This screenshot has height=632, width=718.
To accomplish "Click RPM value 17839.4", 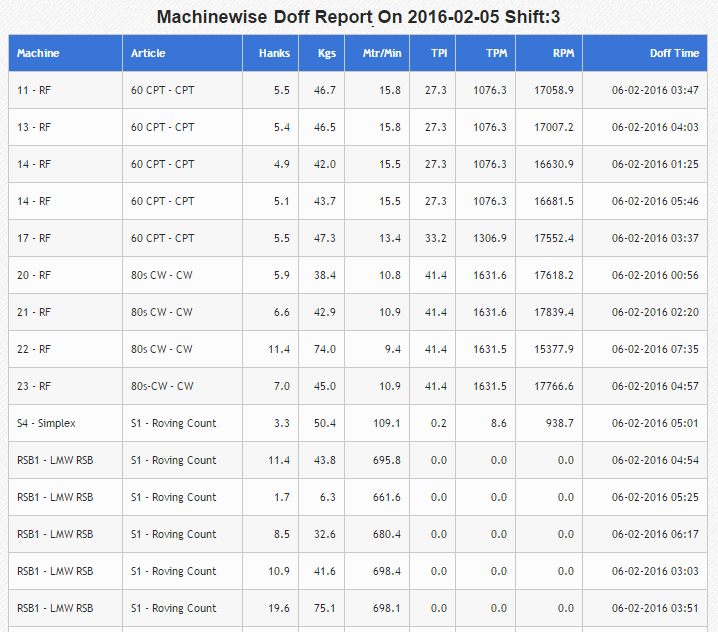I will 554,312.
